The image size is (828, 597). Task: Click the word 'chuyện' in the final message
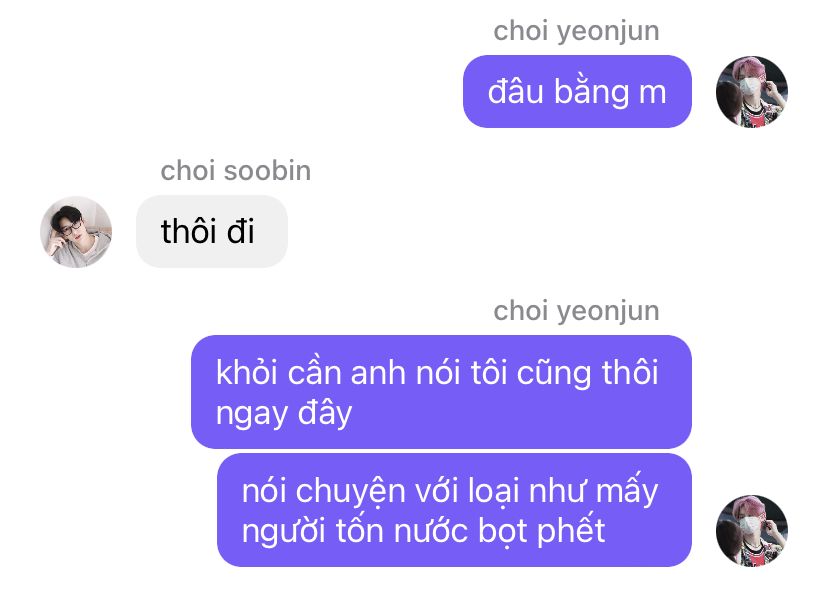coord(350,492)
